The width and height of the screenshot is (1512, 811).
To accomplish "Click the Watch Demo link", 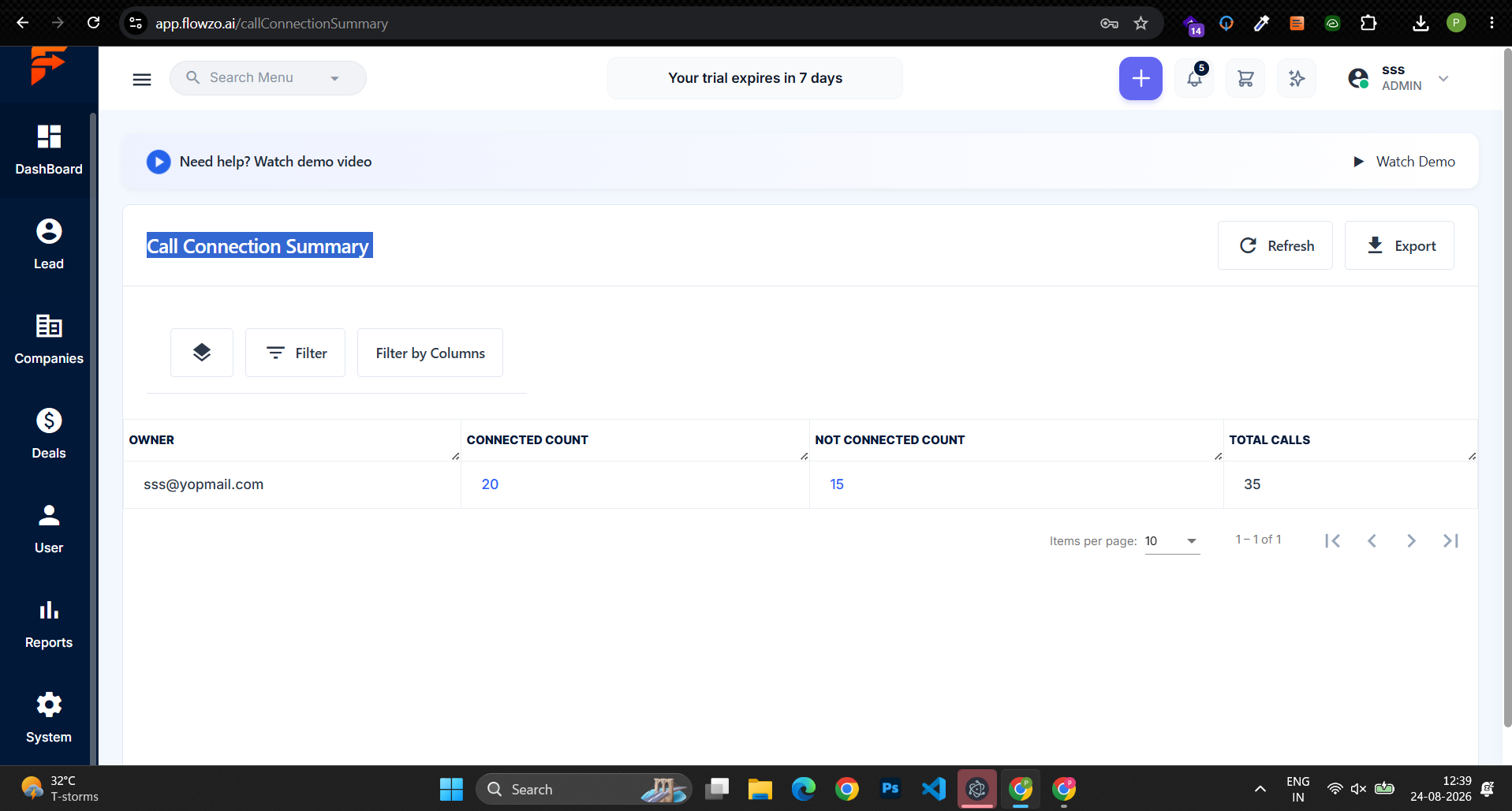I will pyautogui.click(x=1405, y=162).
